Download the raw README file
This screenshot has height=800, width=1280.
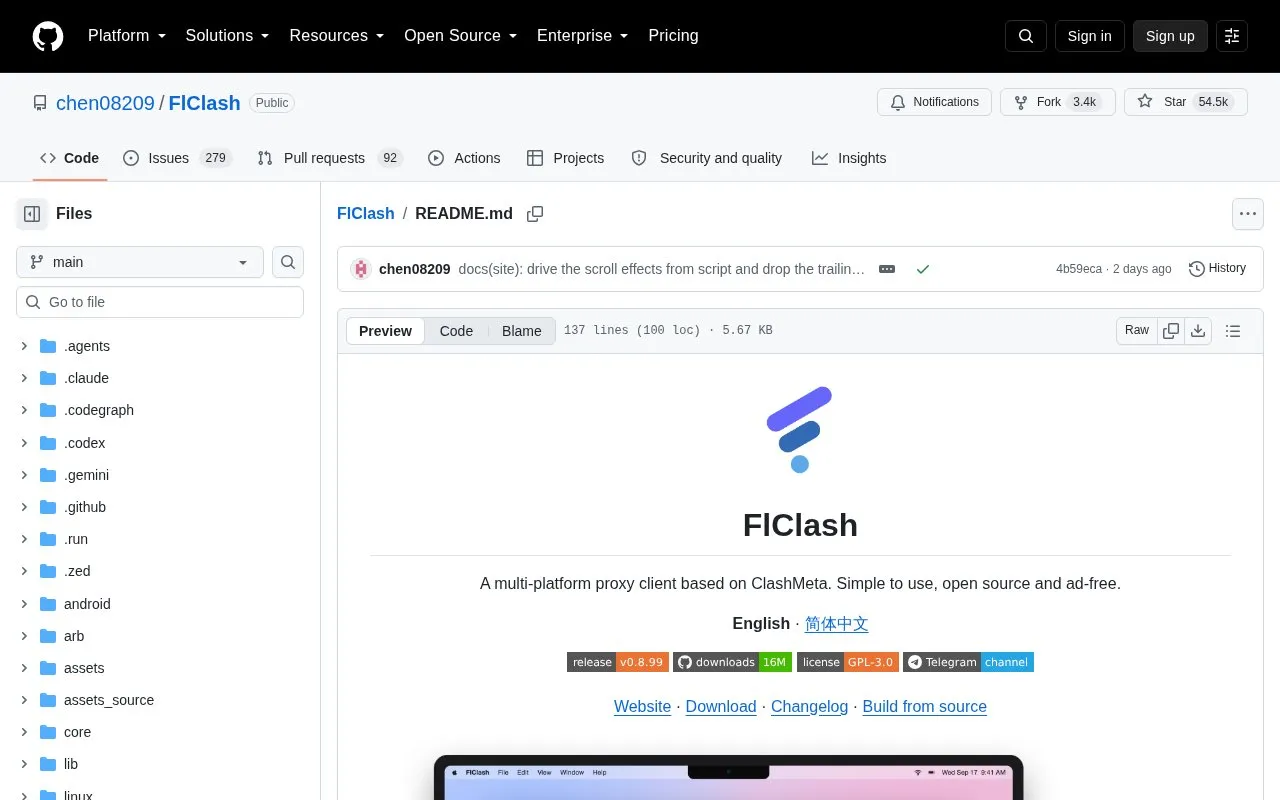[x=1198, y=331]
